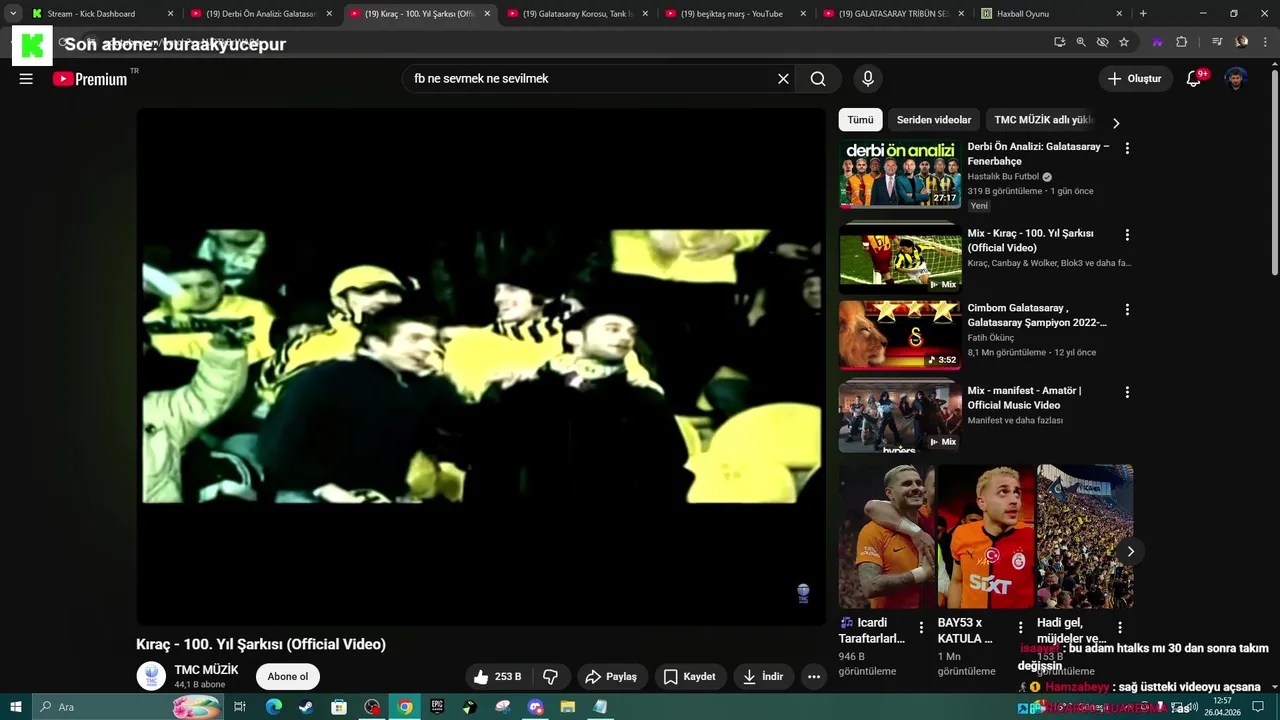1280x720 pixels.
Task: Select the Tümü filter chip
Action: pyautogui.click(x=860, y=120)
